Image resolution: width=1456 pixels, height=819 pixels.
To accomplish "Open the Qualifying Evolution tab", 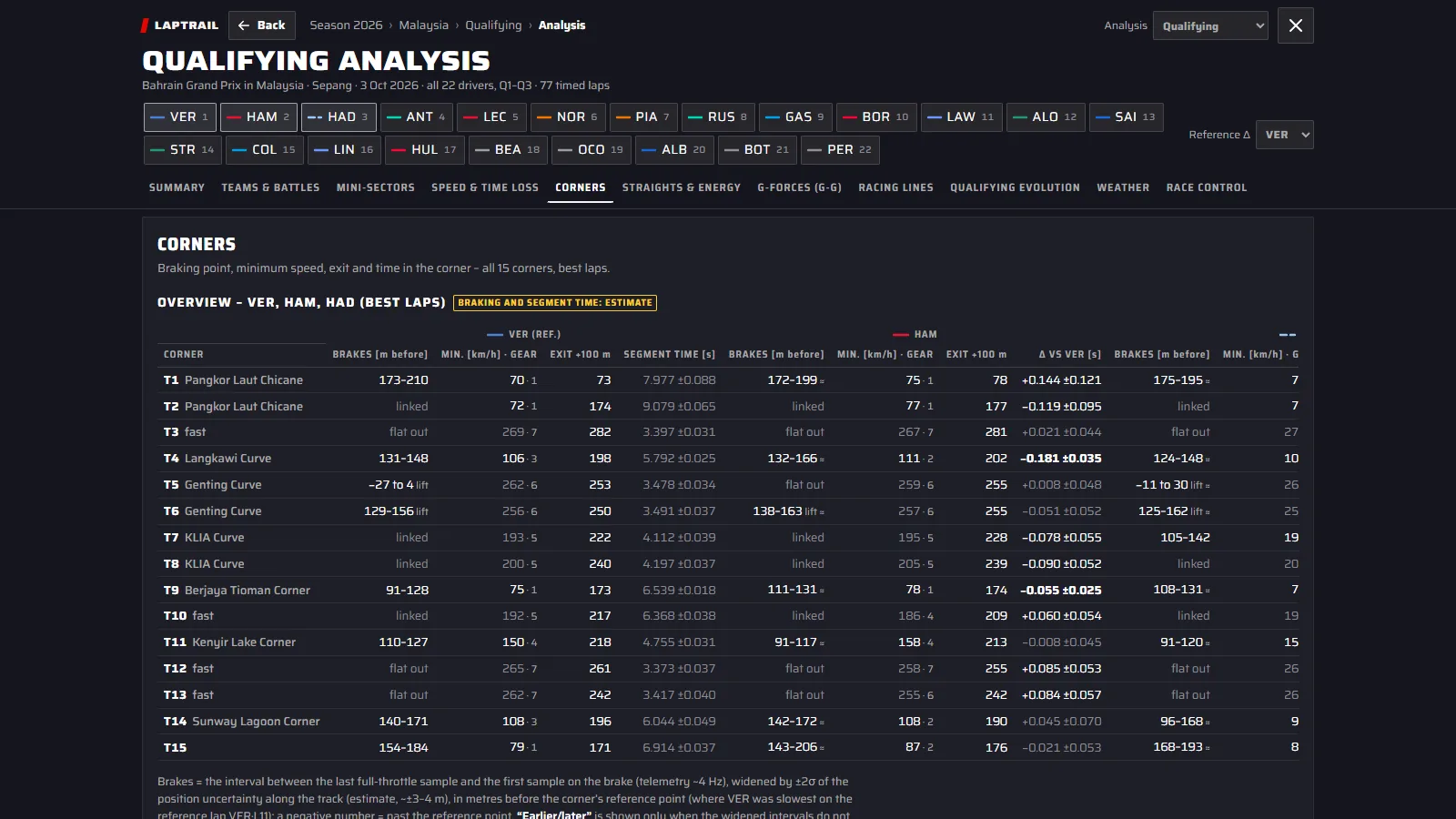I will click(1016, 187).
